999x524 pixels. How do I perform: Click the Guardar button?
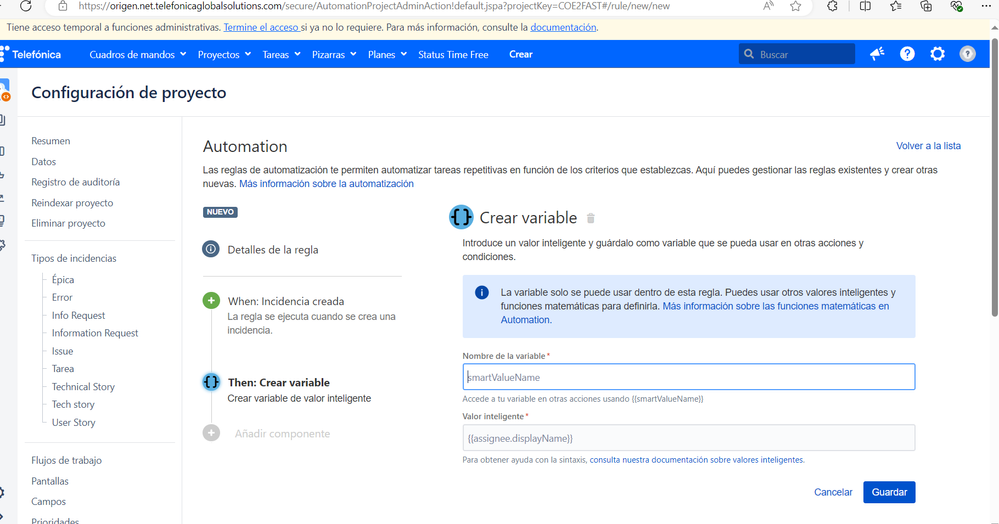(x=889, y=492)
